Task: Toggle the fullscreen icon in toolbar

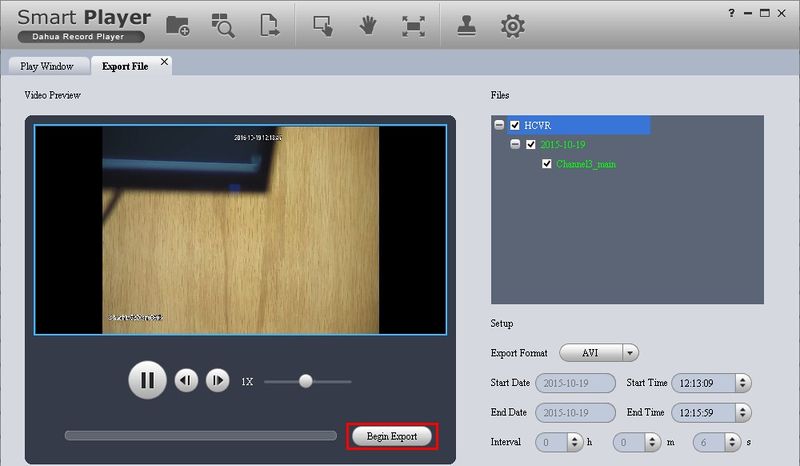Action: (412, 26)
